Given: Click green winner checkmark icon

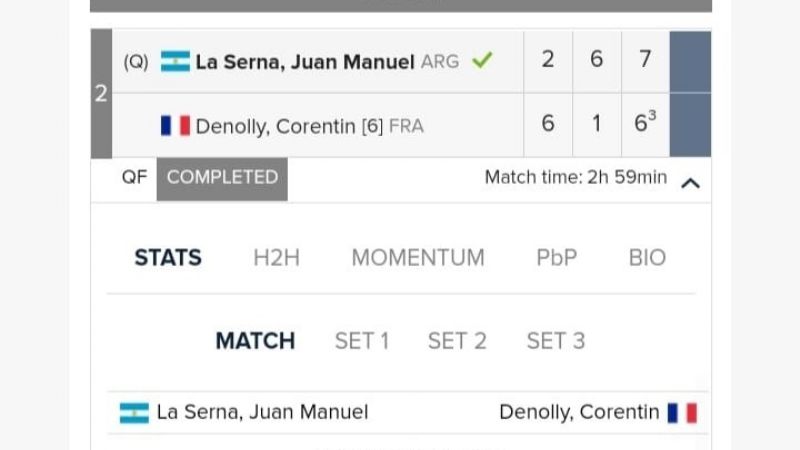Looking at the screenshot, I should [482, 61].
